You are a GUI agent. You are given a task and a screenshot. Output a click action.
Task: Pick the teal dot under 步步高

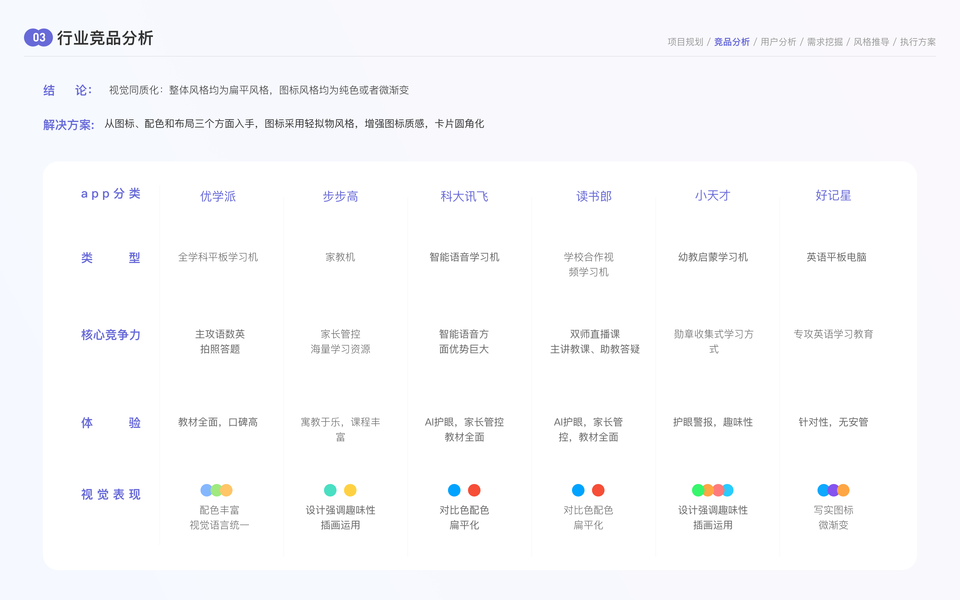pyautogui.click(x=330, y=490)
